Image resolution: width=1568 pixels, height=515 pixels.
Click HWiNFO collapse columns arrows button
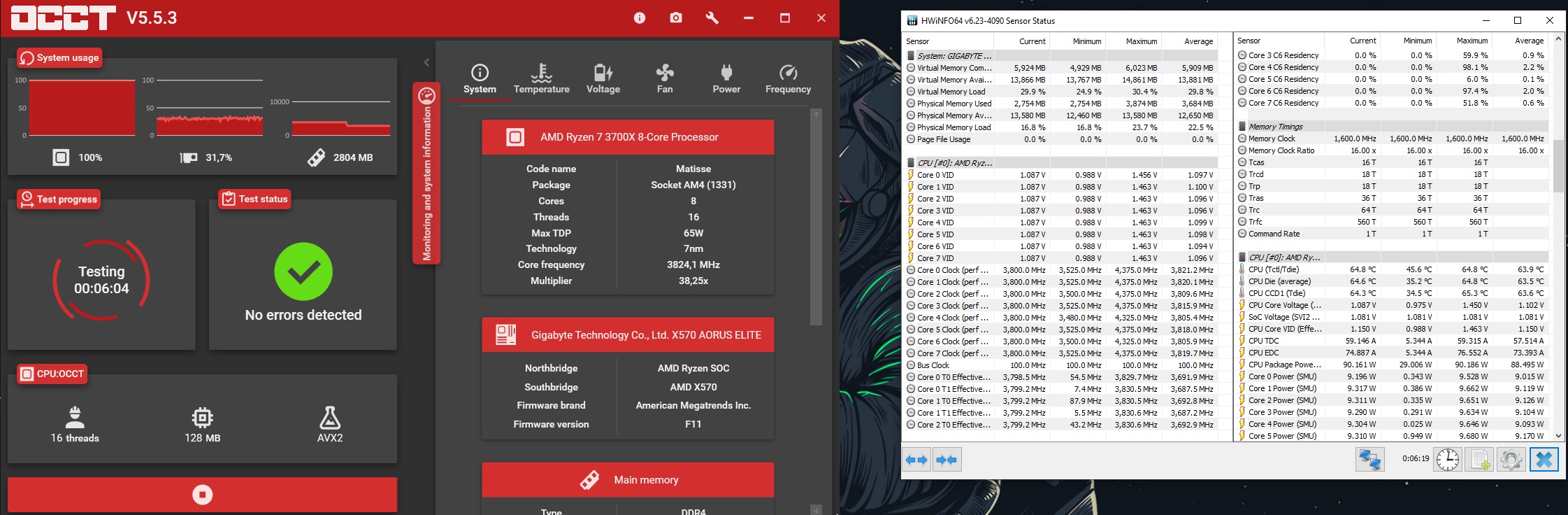[x=947, y=460]
